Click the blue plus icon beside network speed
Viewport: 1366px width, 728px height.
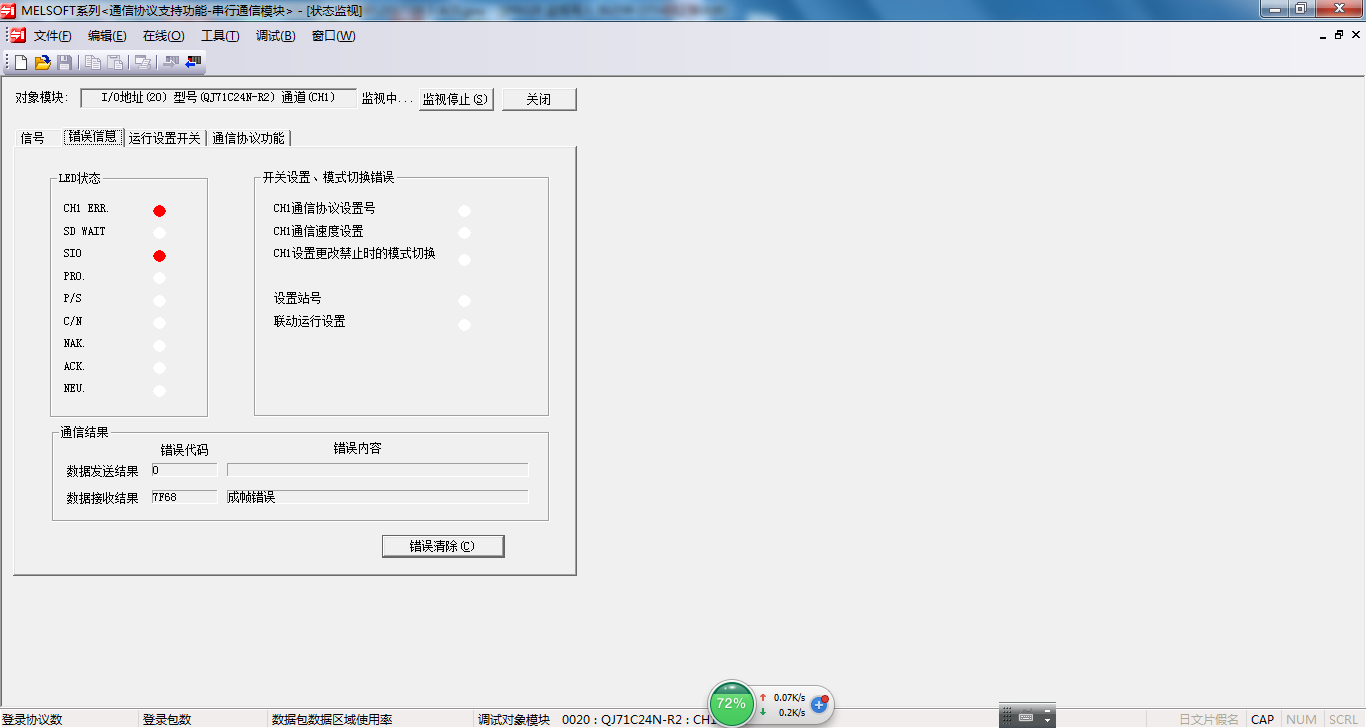[x=819, y=704]
